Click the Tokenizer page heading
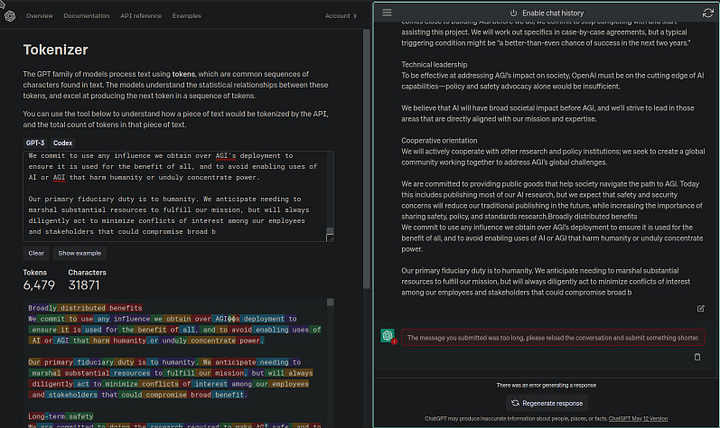This screenshot has width=720, height=428. pyautogui.click(x=56, y=50)
